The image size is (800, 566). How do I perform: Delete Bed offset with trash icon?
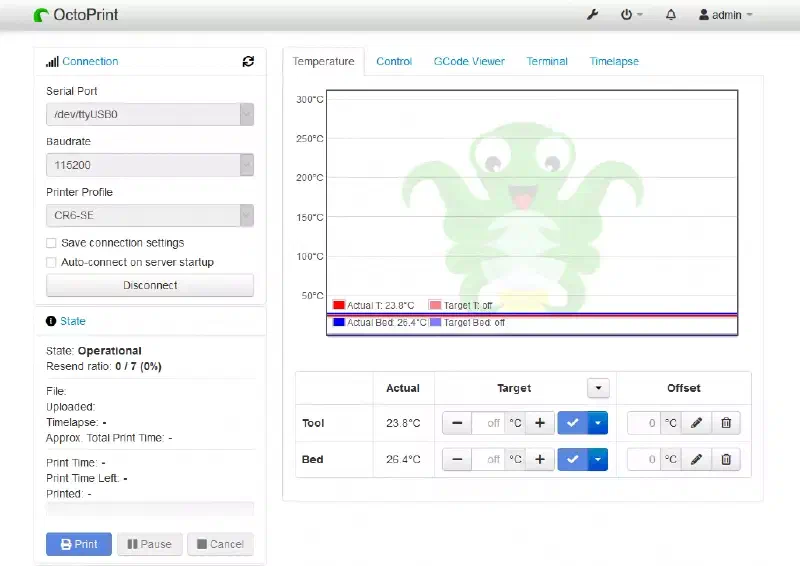pyautogui.click(x=726, y=459)
